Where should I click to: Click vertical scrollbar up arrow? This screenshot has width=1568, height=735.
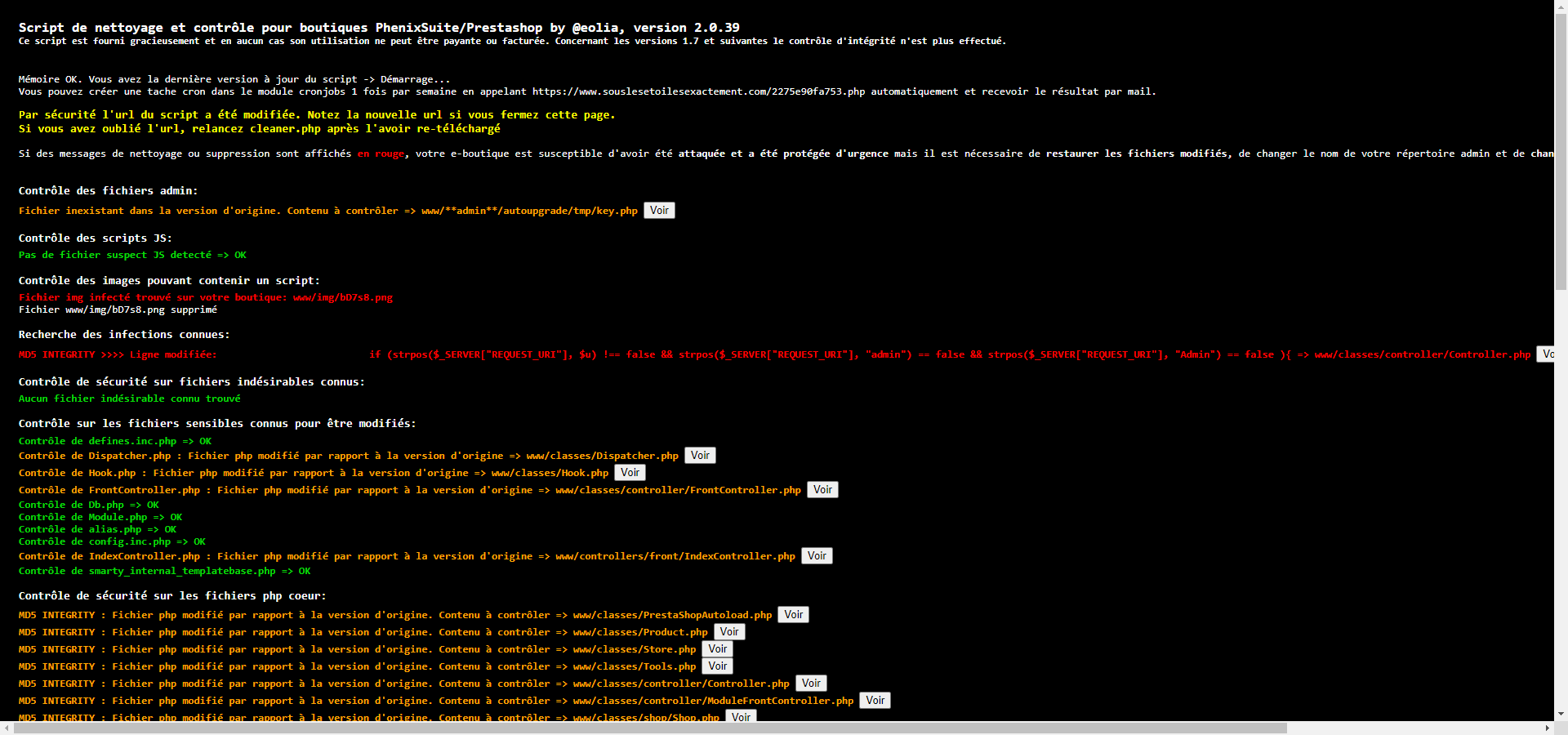click(1561, 7)
